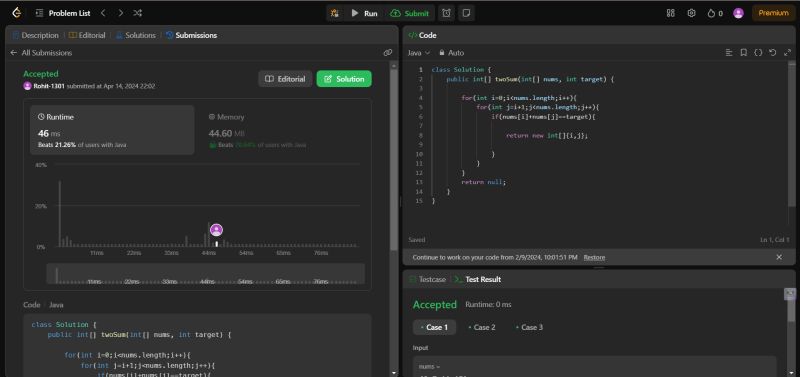Screen dimensions: 800x377
Task: Open the LeetCode home logo
Action: (x=17, y=13)
